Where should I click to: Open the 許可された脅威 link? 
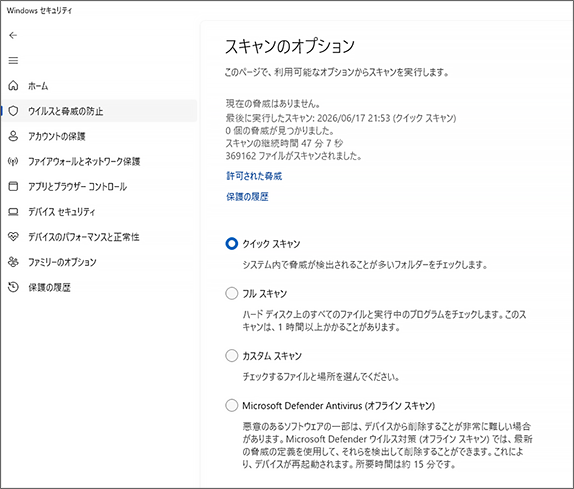pos(254,176)
